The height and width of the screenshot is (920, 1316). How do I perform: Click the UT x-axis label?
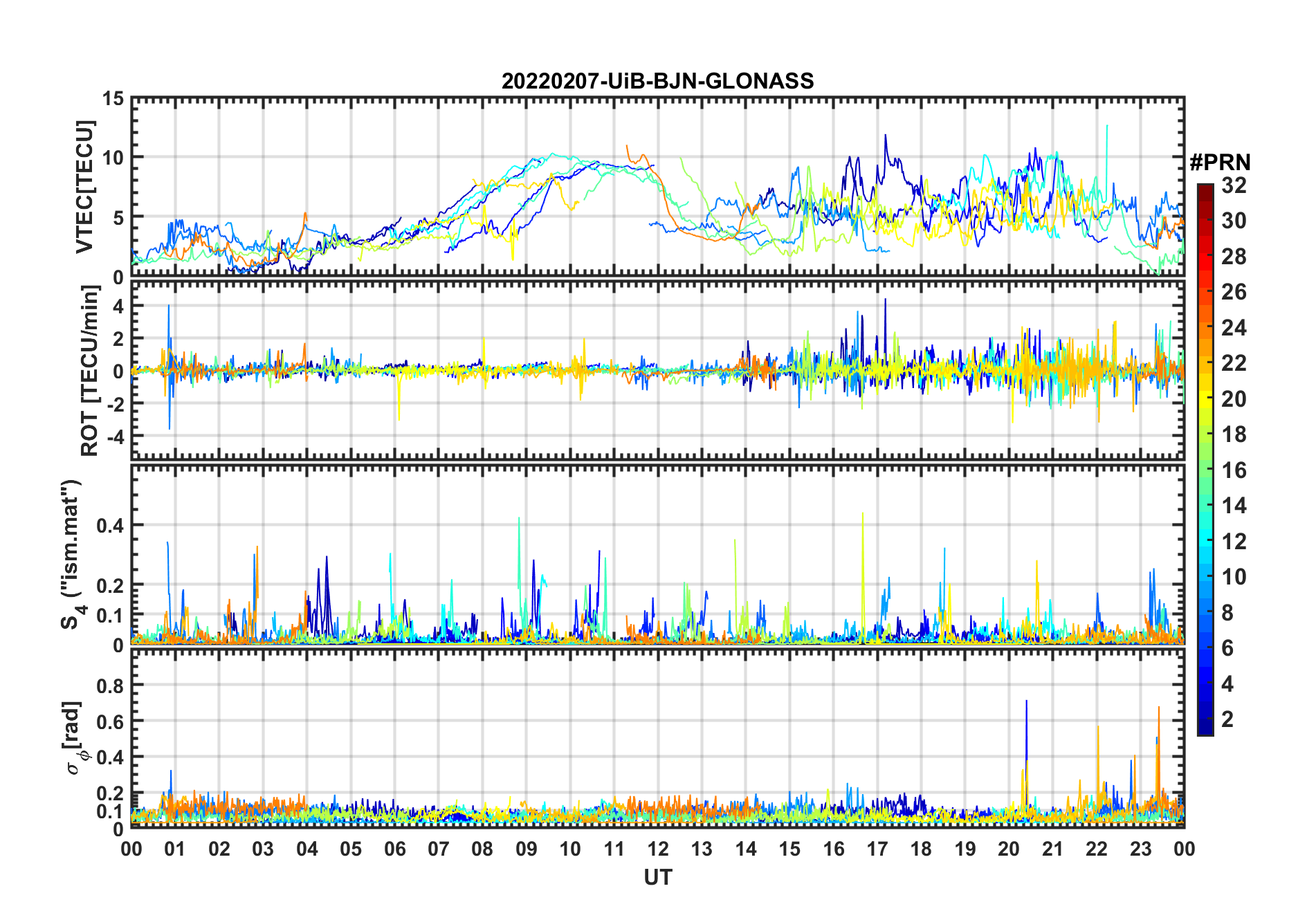[657, 877]
